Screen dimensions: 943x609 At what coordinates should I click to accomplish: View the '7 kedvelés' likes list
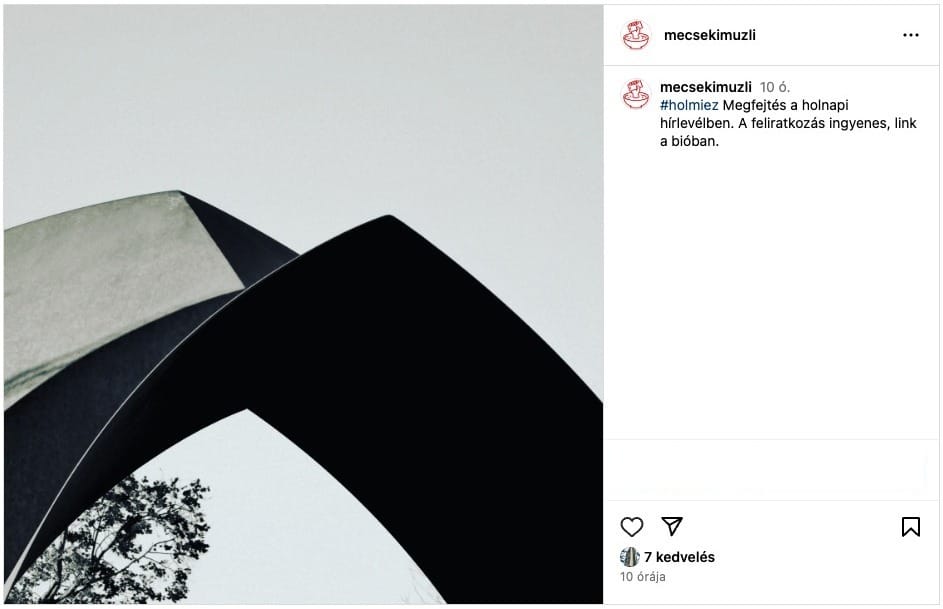[x=679, y=557]
